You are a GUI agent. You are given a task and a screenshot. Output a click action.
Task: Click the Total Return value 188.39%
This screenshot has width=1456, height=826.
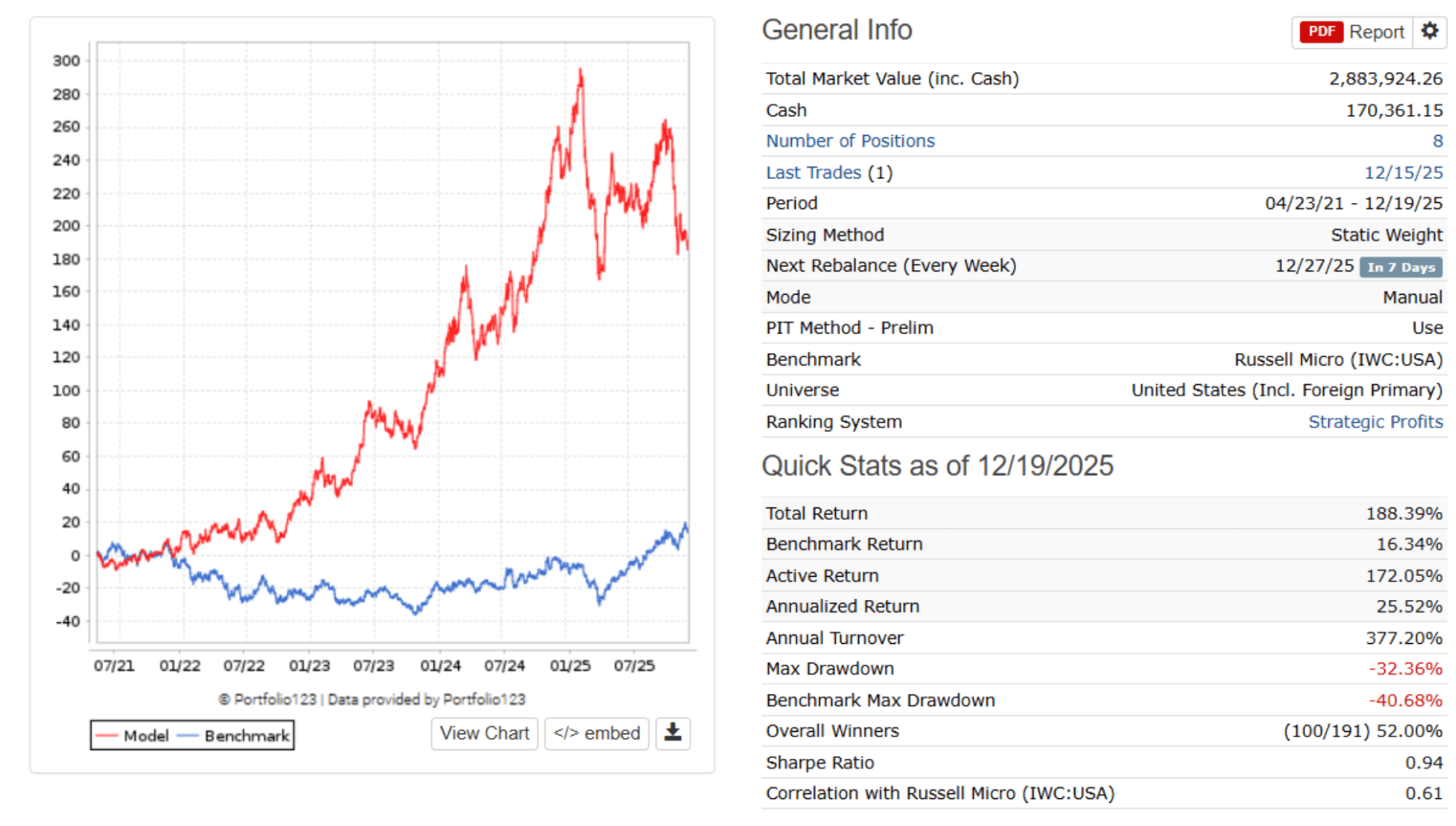click(1404, 514)
